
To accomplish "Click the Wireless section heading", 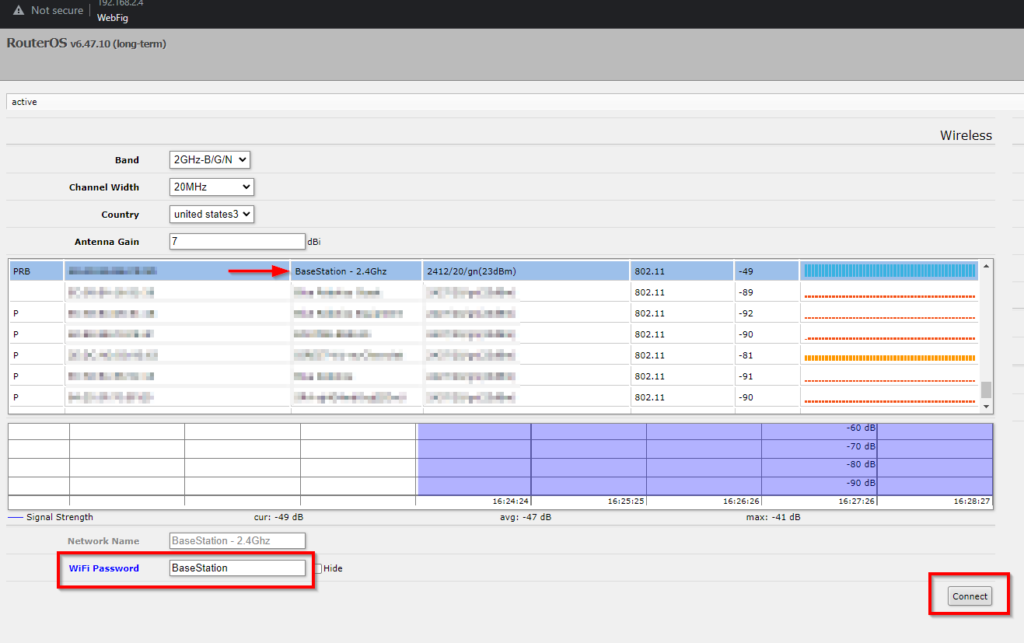I will tap(965, 135).
